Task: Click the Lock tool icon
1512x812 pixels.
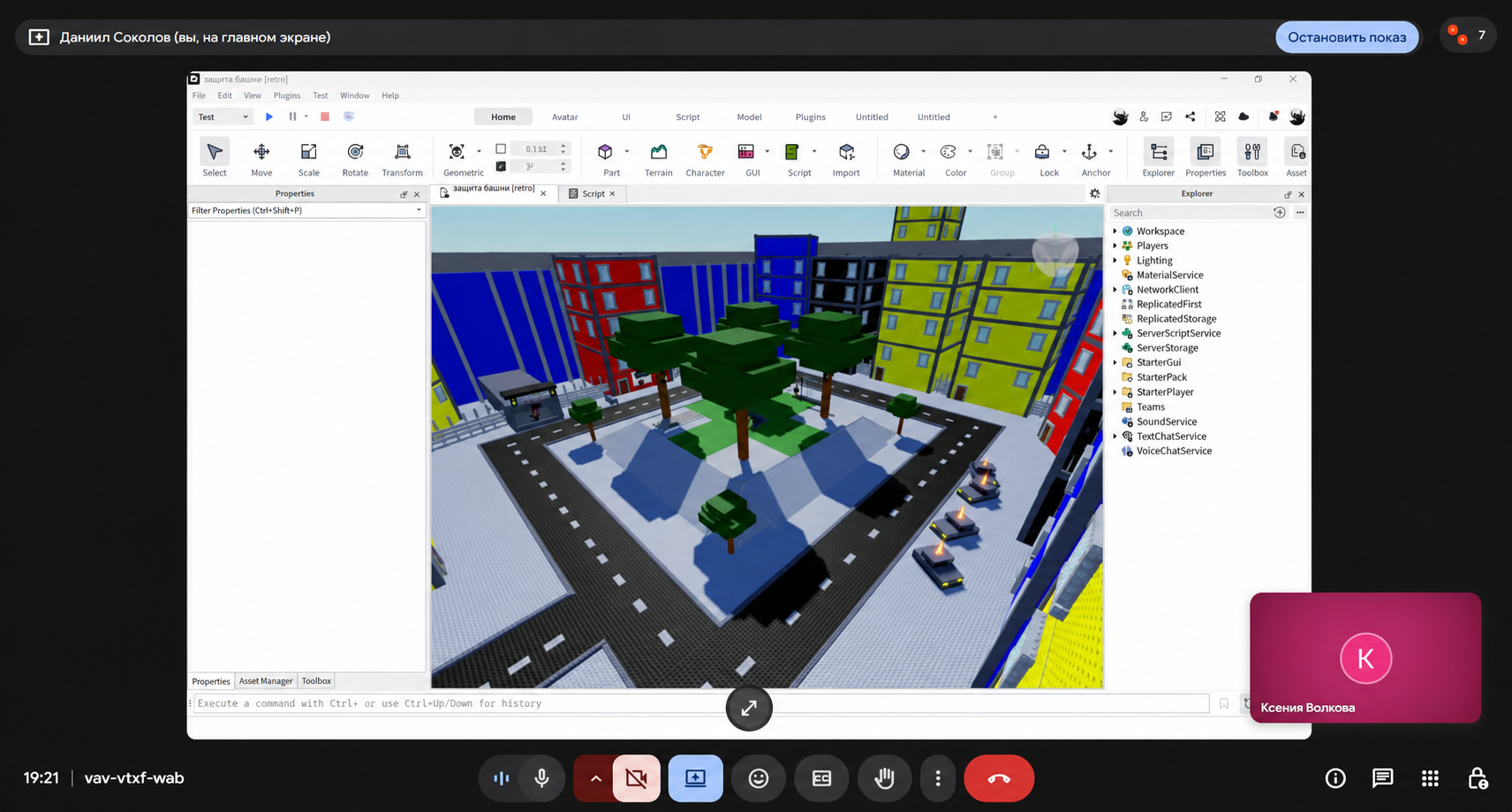Action: coord(1042,152)
